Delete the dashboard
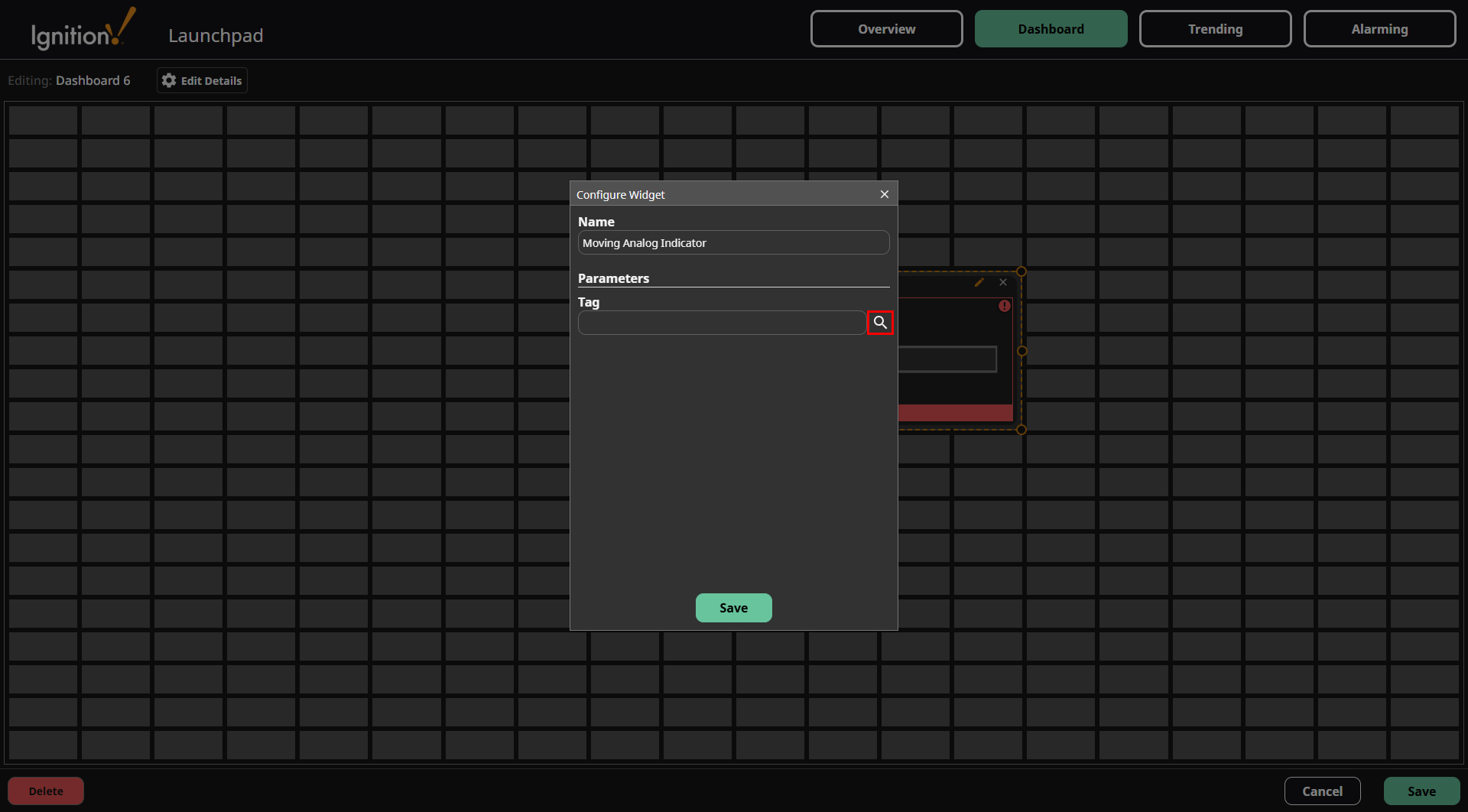The height and width of the screenshot is (812, 1468). tap(45, 791)
